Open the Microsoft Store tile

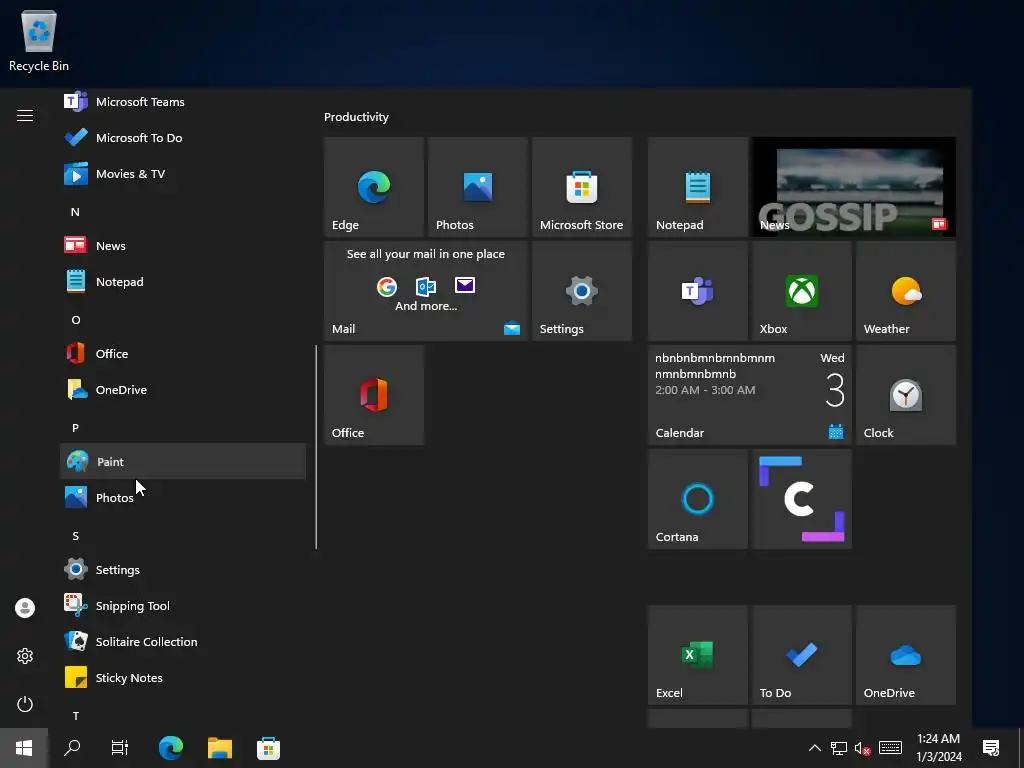(x=582, y=187)
